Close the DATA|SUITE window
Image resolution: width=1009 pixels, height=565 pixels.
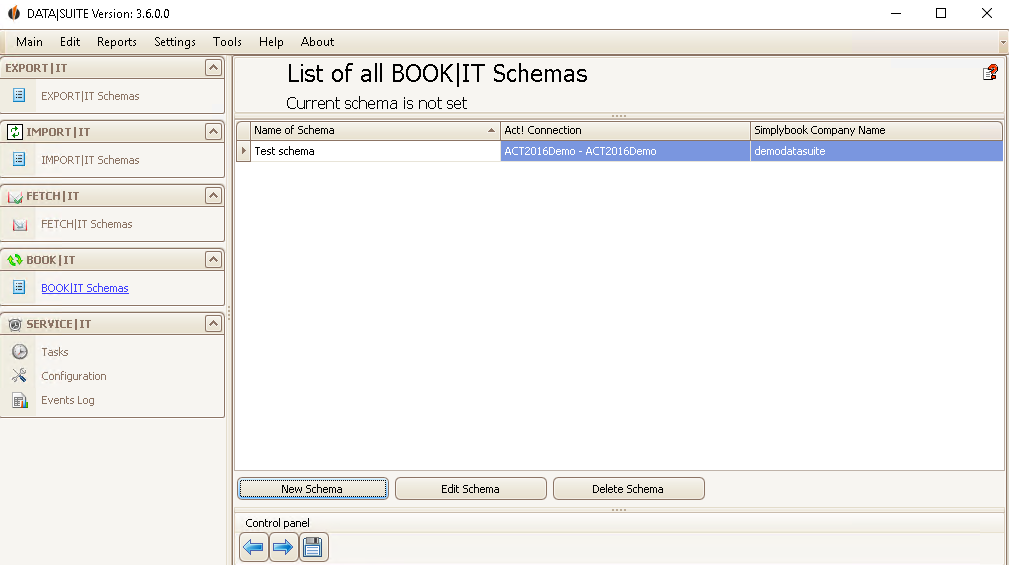click(986, 14)
